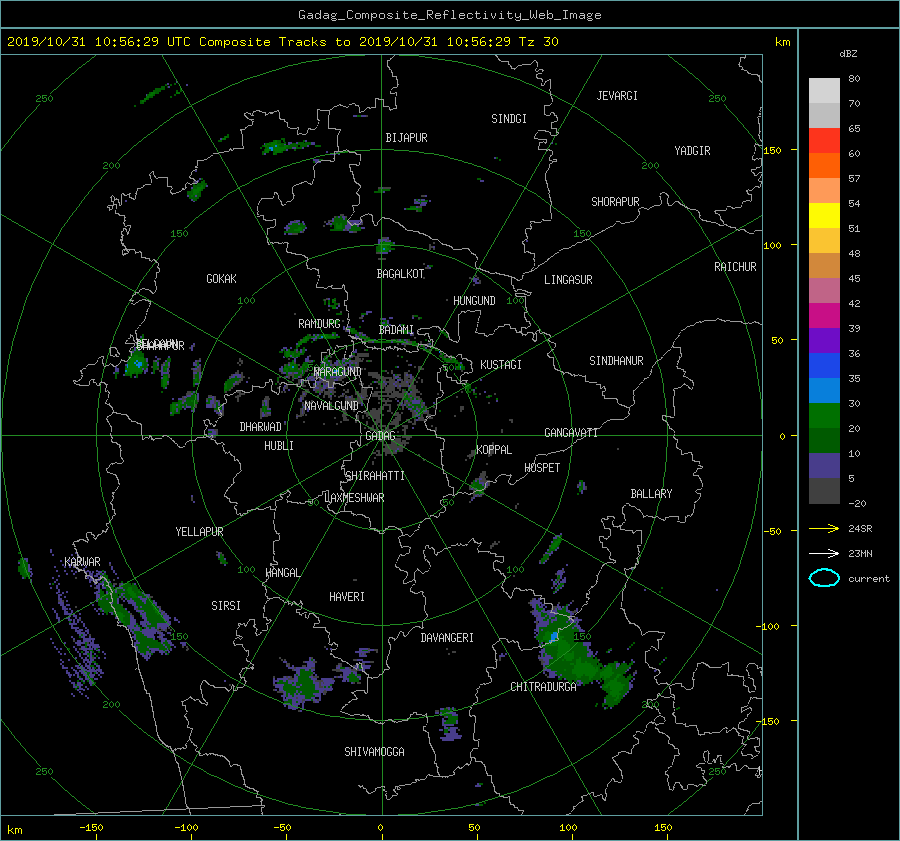Click the GANGAVATI city label
Image resolution: width=900 pixels, height=841 pixels.
pos(571,433)
